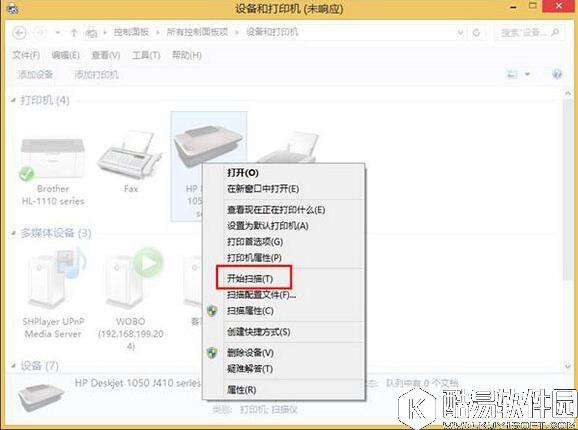This screenshot has height=430, width=578.
Task: Click the Back navigation arrow
Action: tap(20, 33)
